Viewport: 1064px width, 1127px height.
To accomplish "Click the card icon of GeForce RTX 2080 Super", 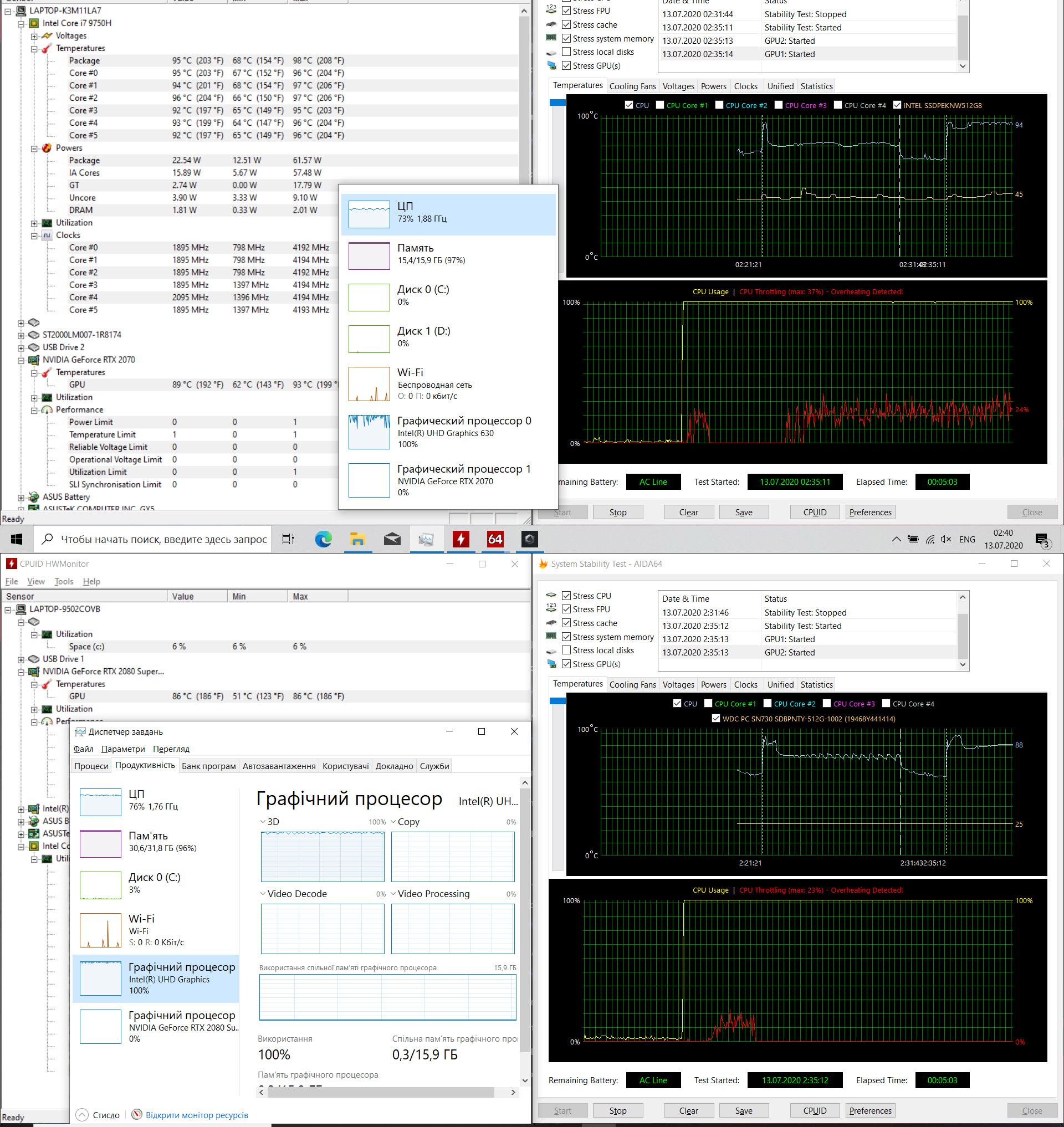I will [34, 672].
